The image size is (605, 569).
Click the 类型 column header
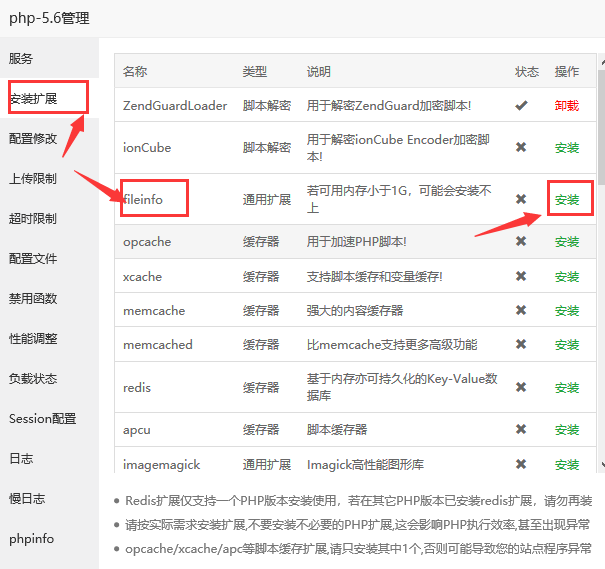tap(255, 71)
